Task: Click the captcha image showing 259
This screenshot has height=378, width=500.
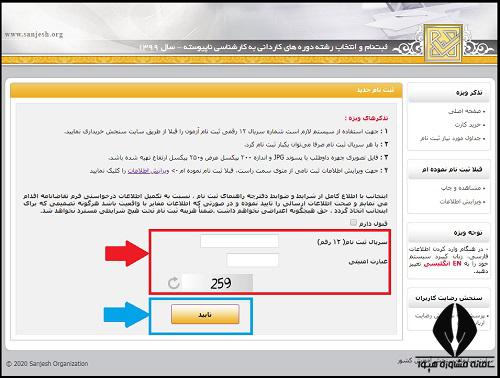Action: tap(218, 283)
